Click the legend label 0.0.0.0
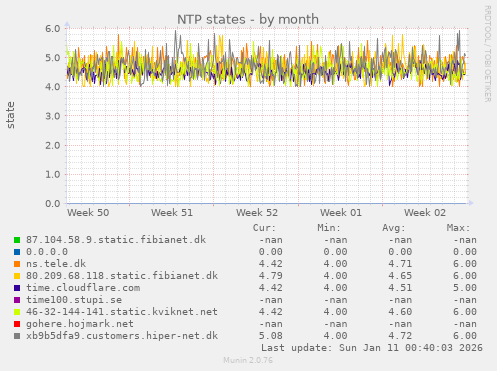497x371 pixels. pos(47,252)
